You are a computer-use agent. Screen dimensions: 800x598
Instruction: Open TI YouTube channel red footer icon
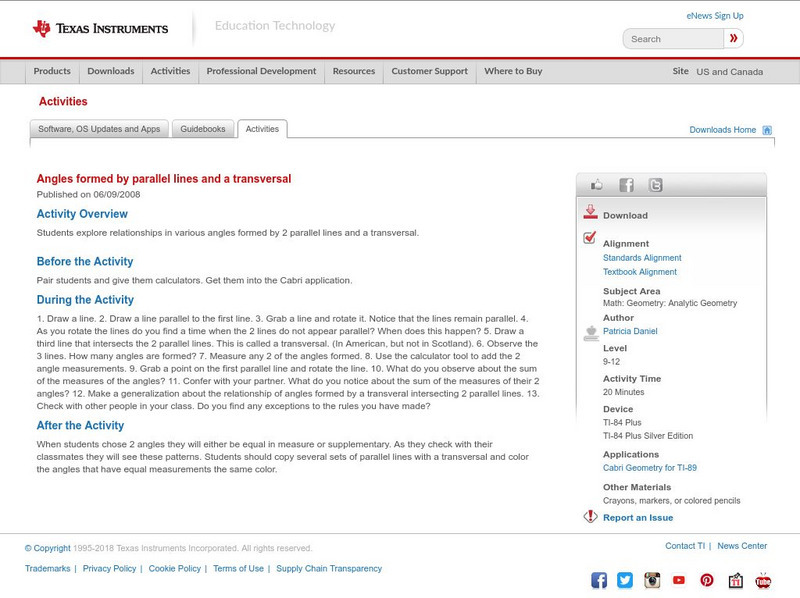click(679, 580)
